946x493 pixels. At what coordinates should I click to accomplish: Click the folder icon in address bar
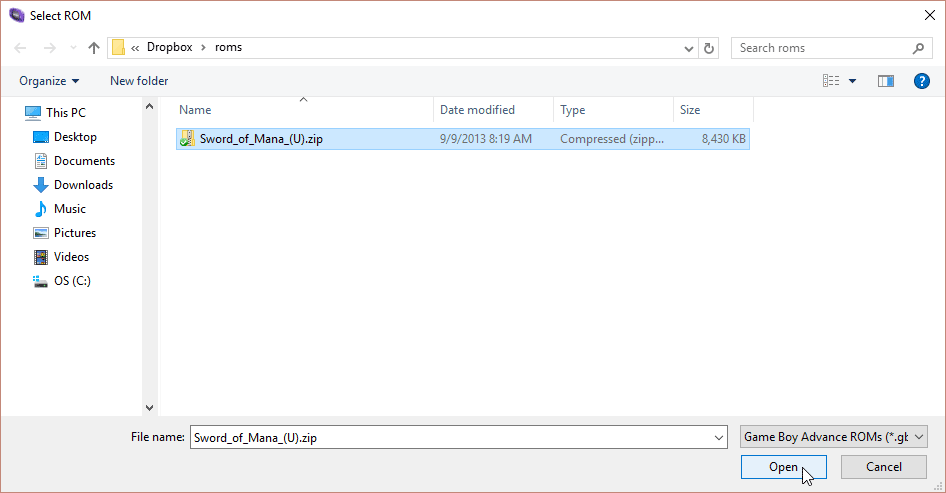(x=119, y=47)
